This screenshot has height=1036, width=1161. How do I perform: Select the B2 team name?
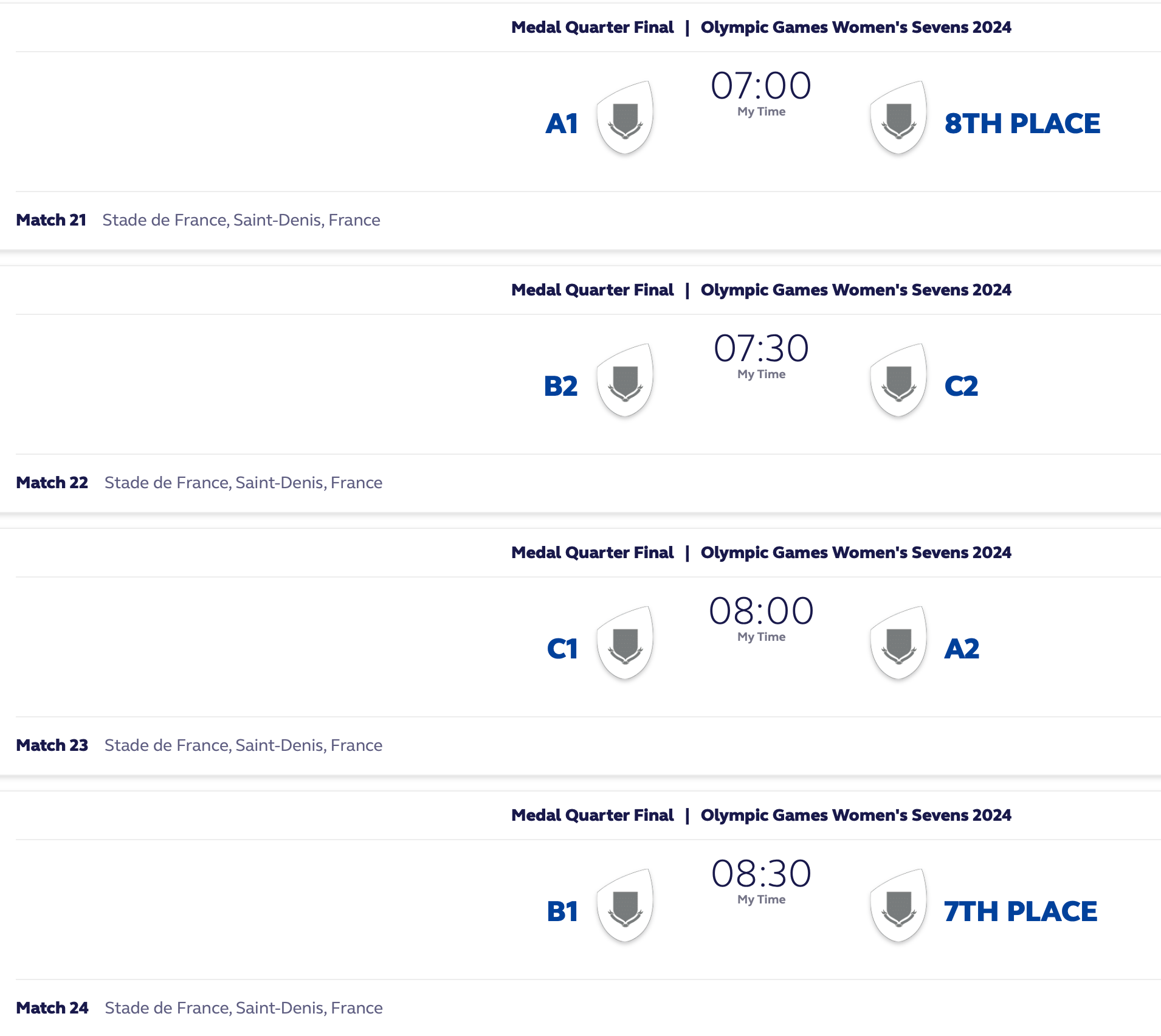pos(560,387)
